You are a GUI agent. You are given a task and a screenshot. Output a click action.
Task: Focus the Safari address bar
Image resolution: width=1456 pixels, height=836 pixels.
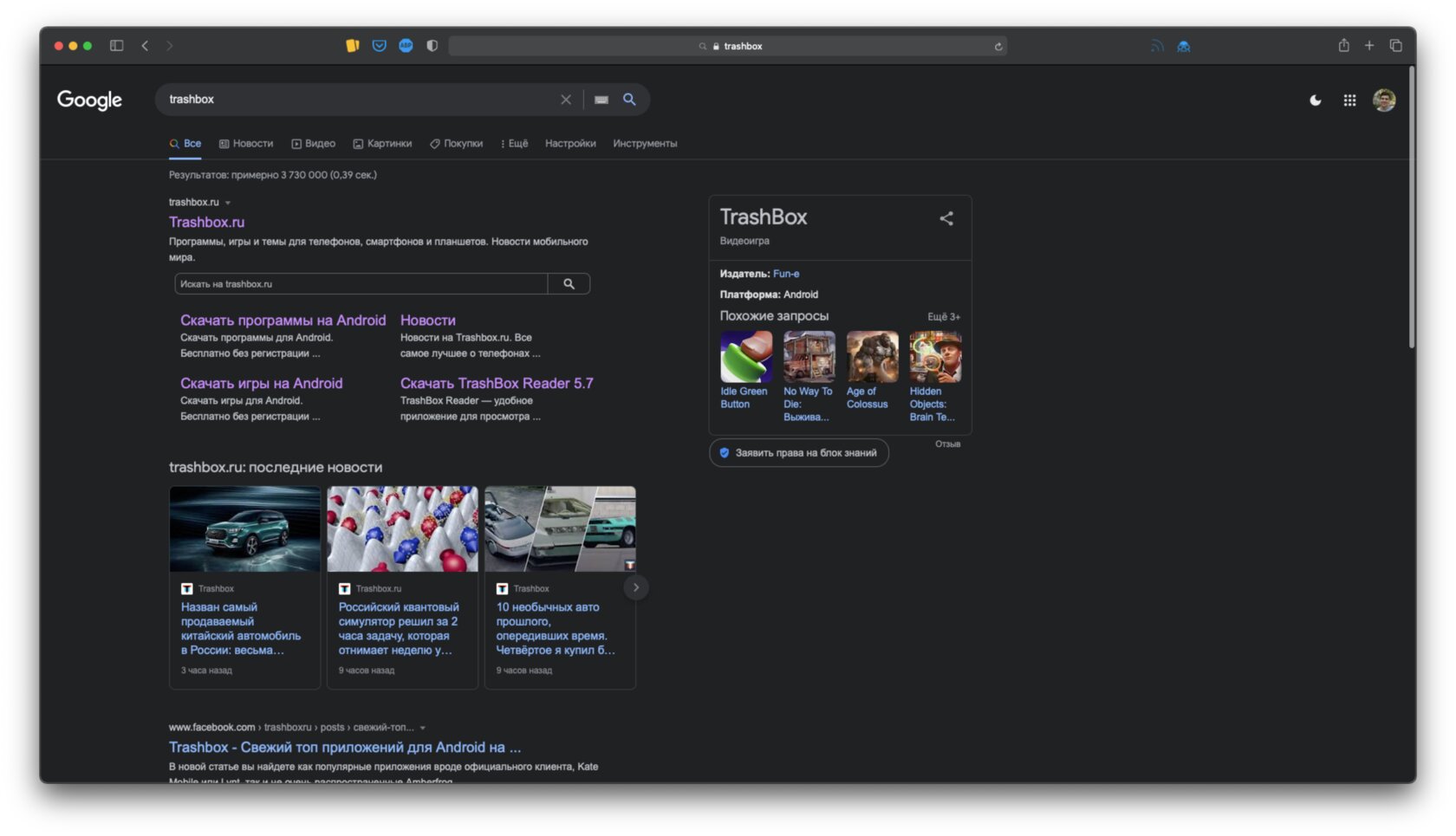click(x=728, y=46)
